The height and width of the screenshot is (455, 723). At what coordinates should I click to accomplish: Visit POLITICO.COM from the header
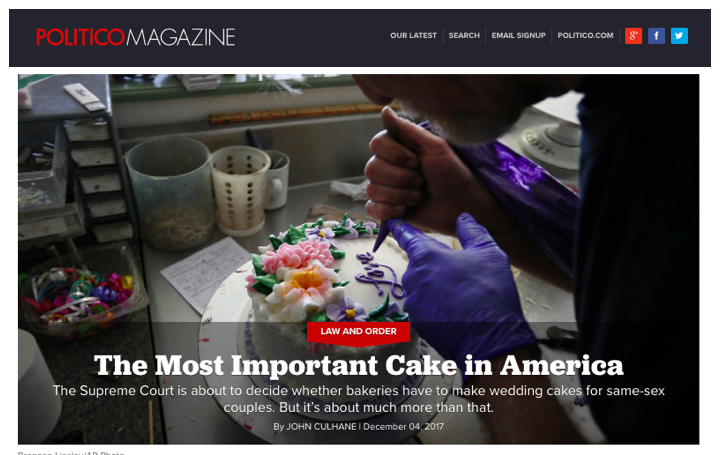click(x=585, y=35)
